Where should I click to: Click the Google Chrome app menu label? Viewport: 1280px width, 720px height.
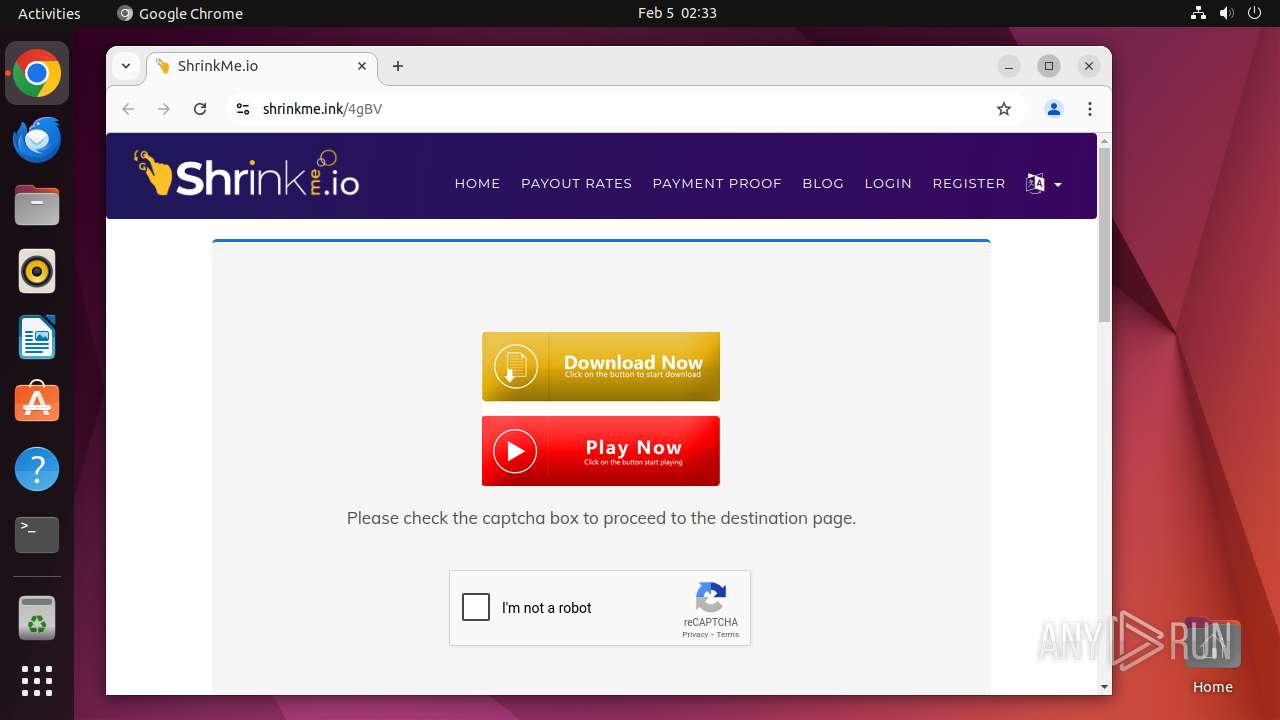tap(180, 13)
